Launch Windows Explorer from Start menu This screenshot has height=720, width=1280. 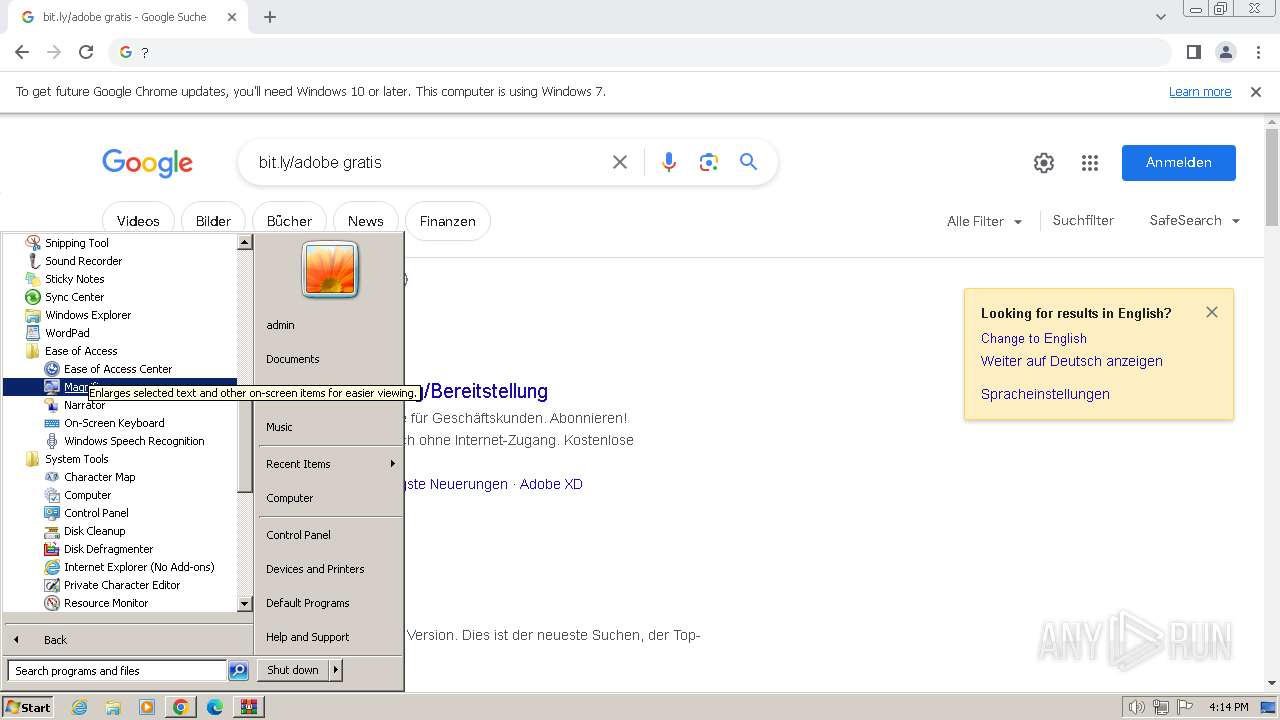pyautogui.click(x=87, y=315)
